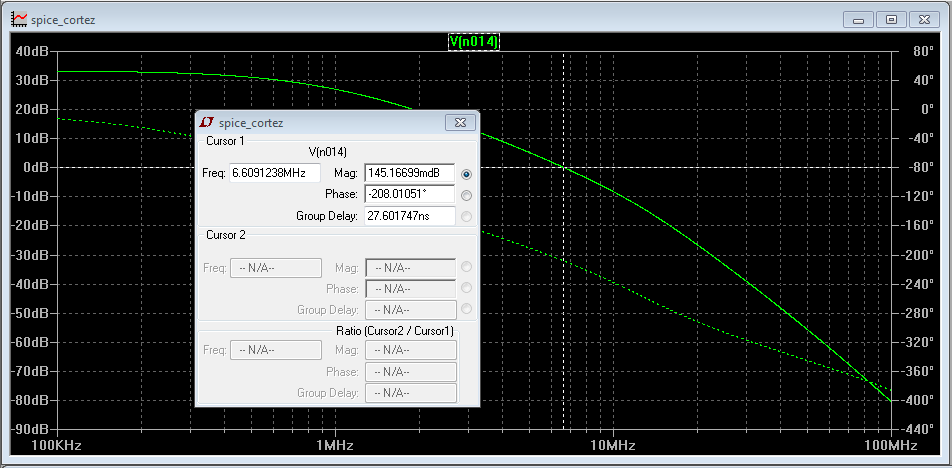Click the -40dB left axis label
The width and height of the screenshot is (952, 468).
[x=30, y=283]
